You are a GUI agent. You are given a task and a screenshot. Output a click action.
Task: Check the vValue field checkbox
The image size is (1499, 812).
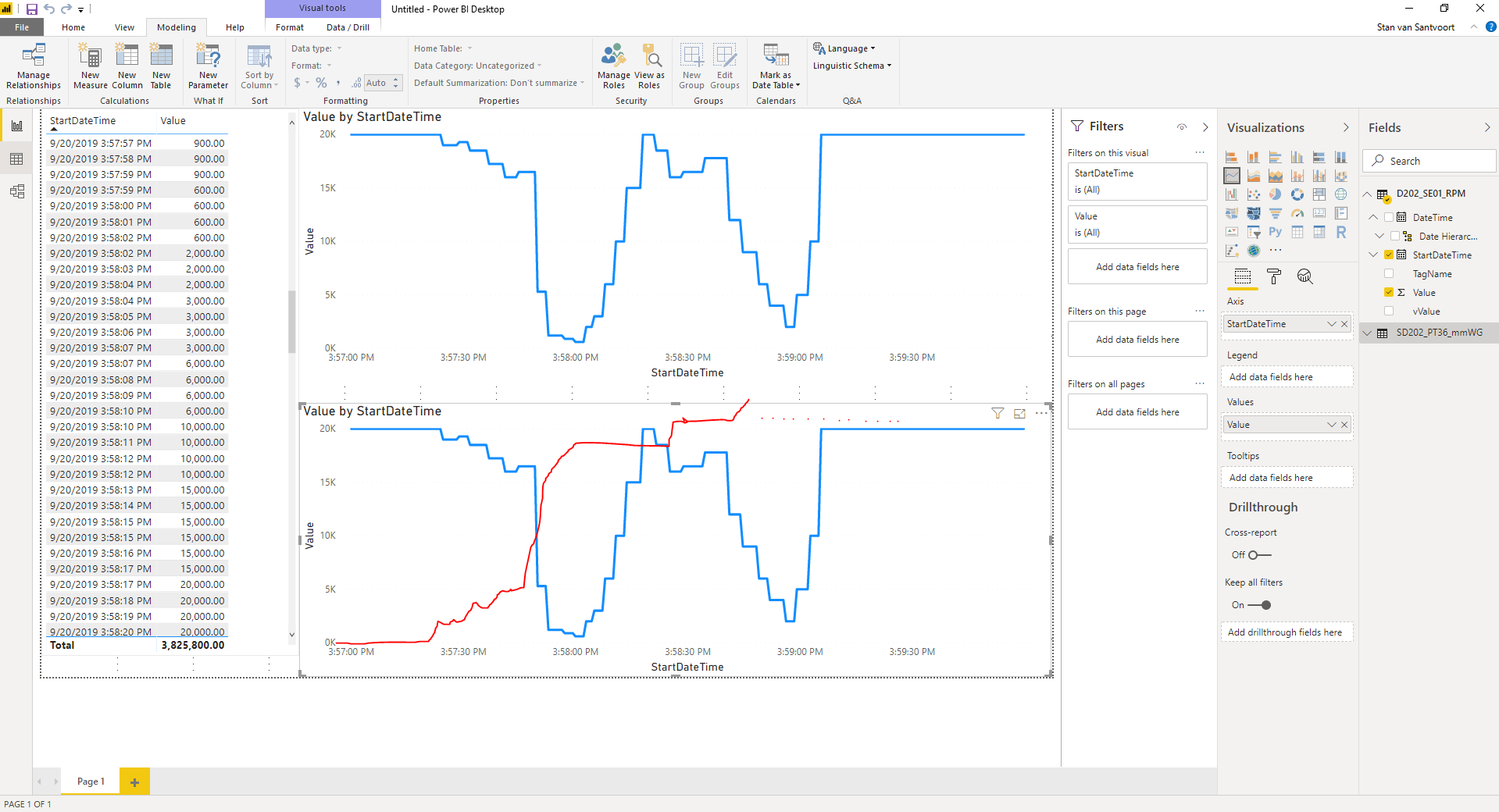point(1389,311)
